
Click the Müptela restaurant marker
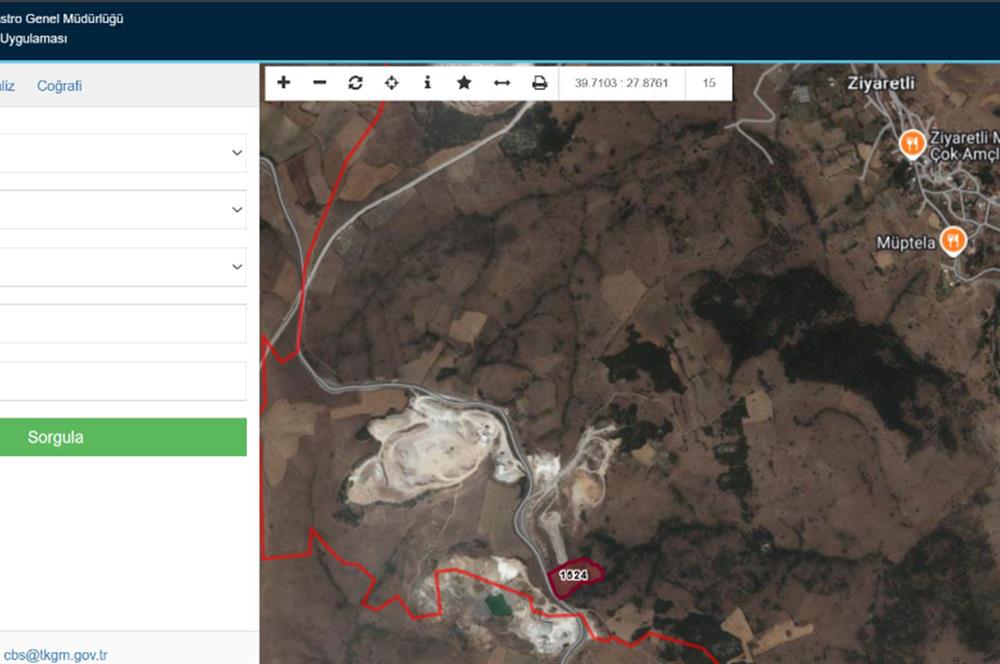pyautogui.click(x=953, y=242)
